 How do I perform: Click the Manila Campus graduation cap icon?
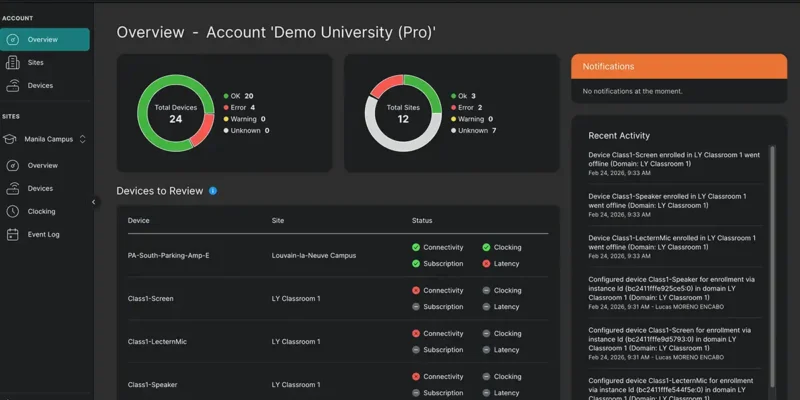coord(9,139)
